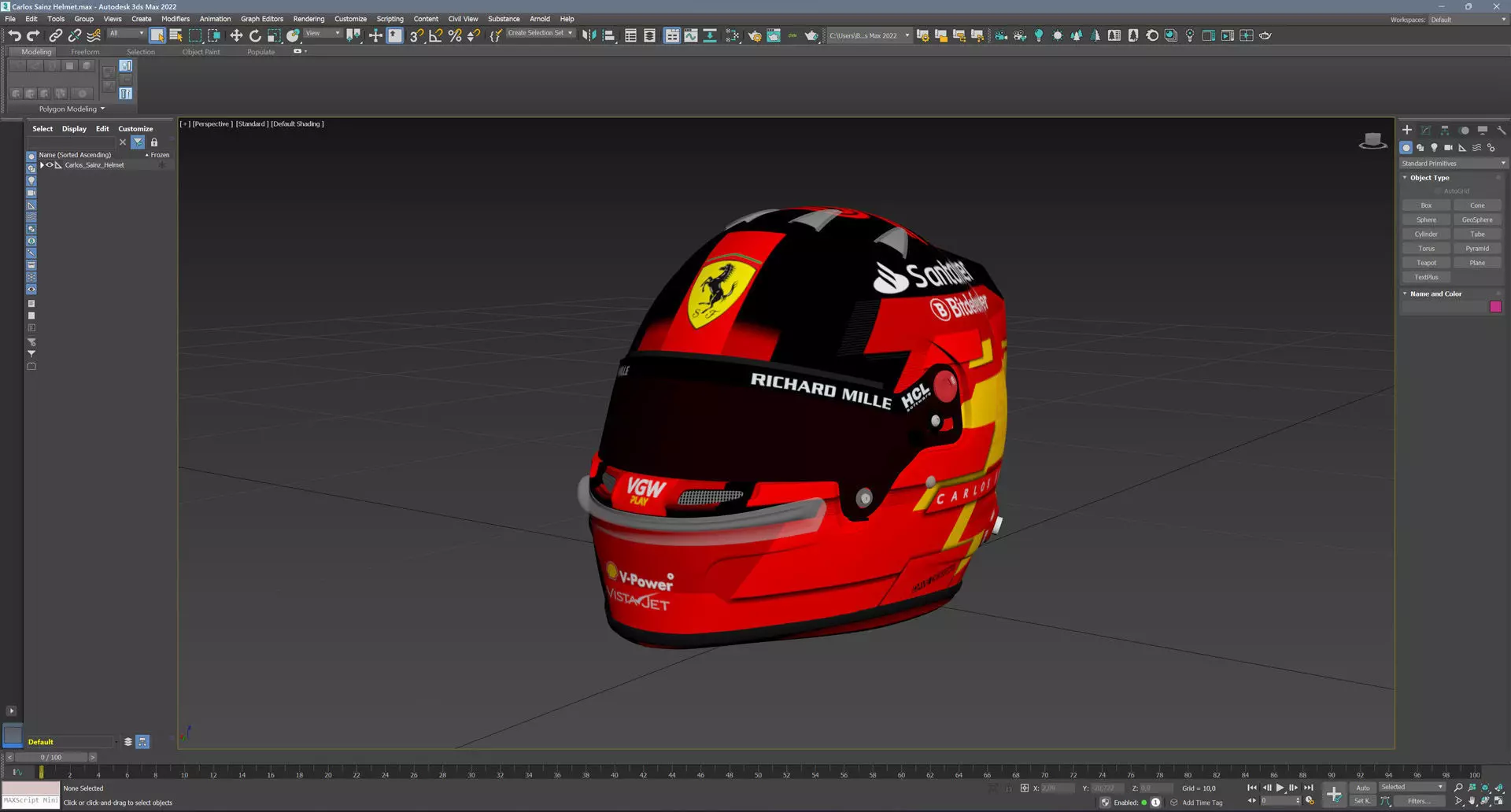Viewport: 1511px width, 812px height.
Task: Open the Rendering menu
Action: click(x=308, y=19)
